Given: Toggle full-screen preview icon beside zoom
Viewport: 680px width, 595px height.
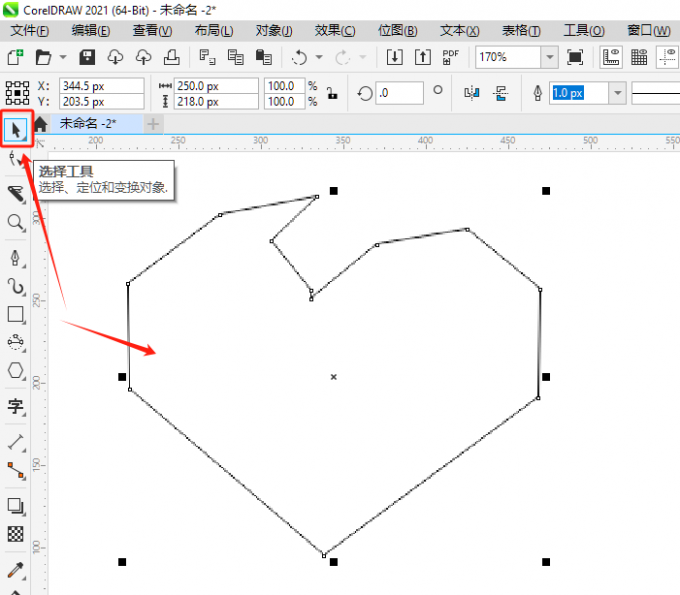Looking at the screenshot, I should click(575, 57).
